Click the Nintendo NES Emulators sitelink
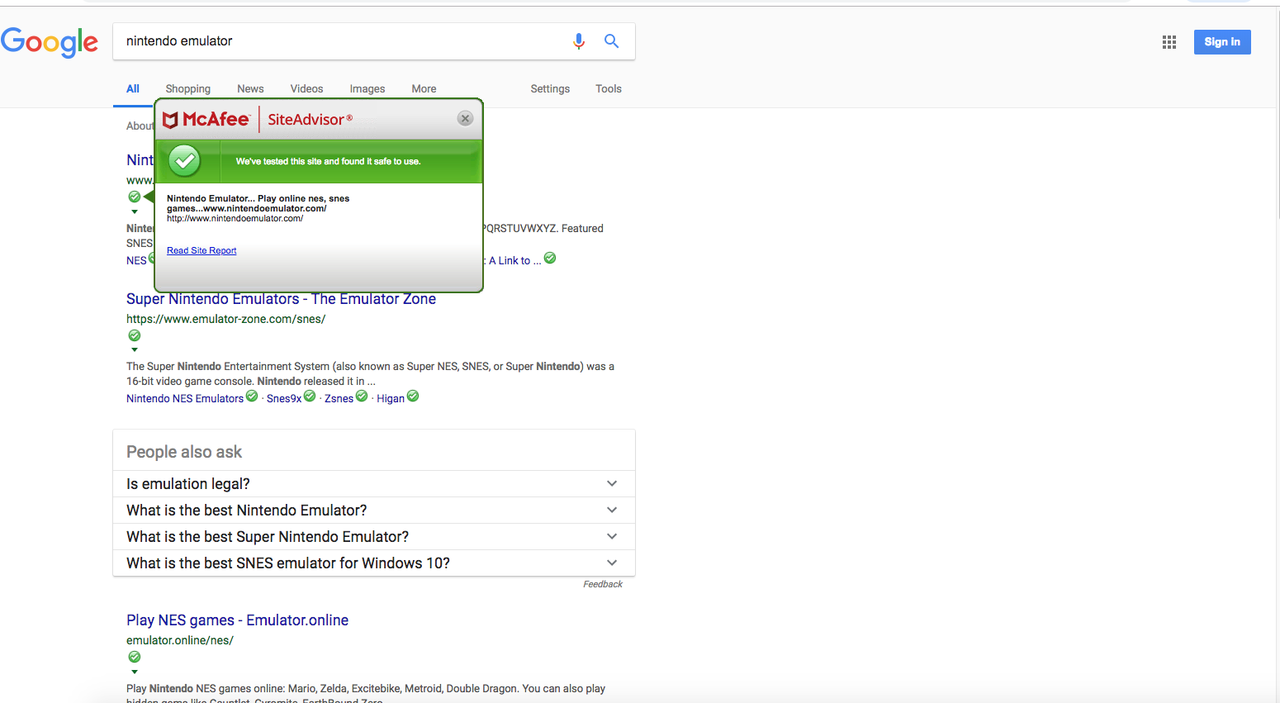The height and width of the screenshot is (703, 1280). pos(185,398)
